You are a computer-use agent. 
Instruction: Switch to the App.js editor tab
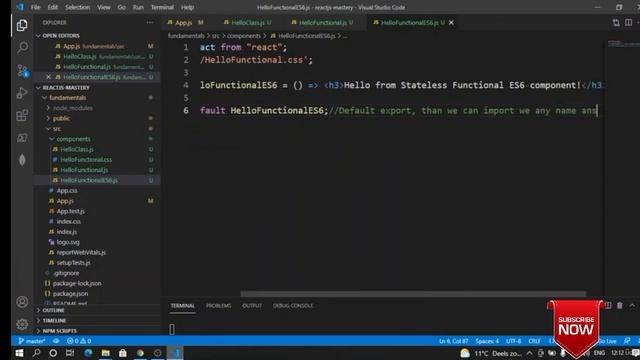click(x=185, y=22)
